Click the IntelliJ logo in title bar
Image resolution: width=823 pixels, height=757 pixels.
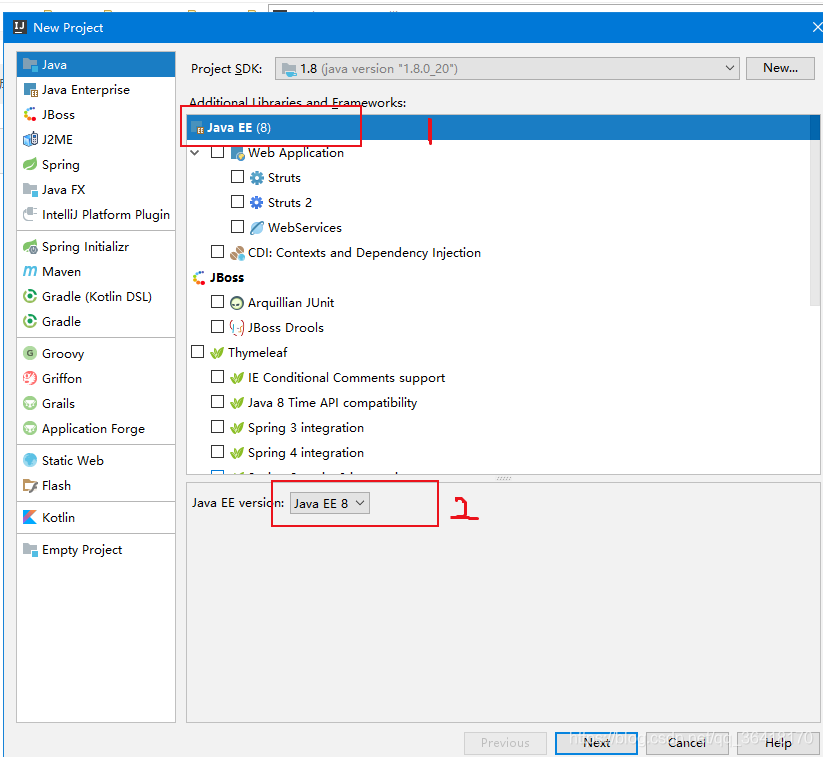click(20, 27)
